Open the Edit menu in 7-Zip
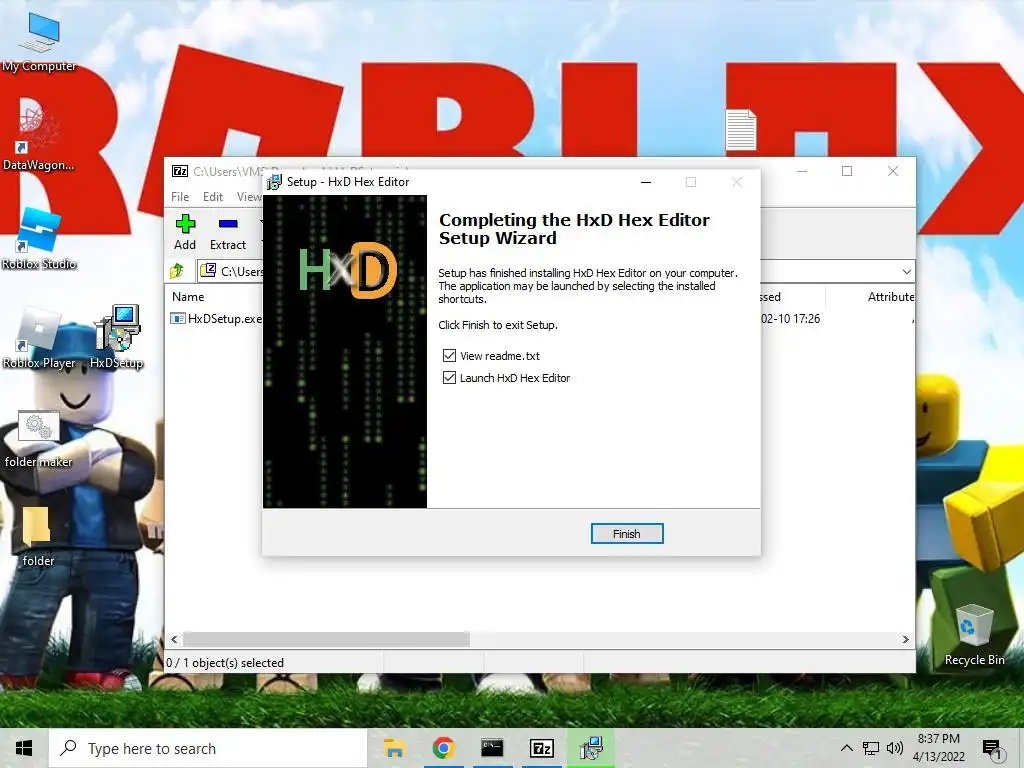1024x768 pixels. click(212, 197)
